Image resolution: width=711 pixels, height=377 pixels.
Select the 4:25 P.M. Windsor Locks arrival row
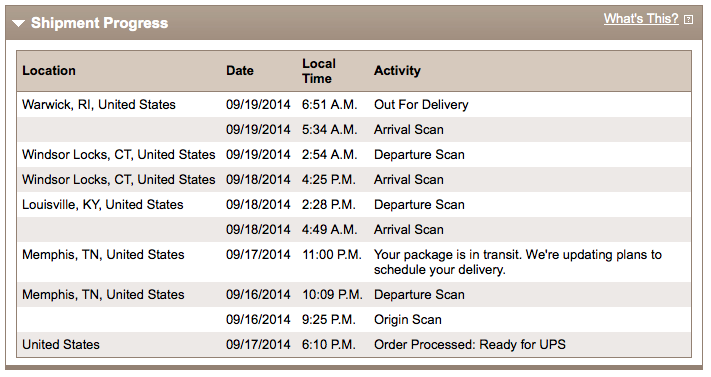point(354,180)
